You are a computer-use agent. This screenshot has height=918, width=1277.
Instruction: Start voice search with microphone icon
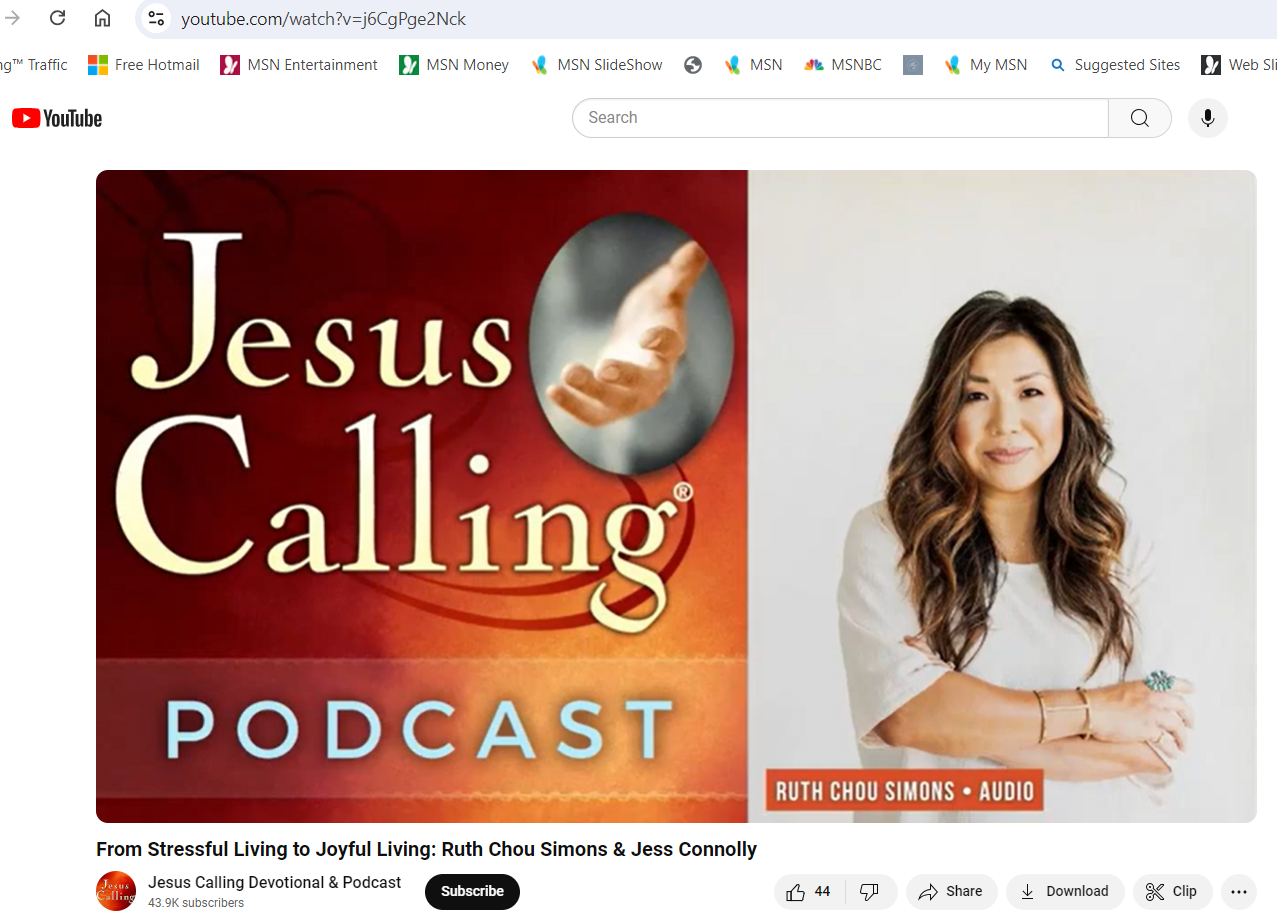tap(1207, 118)
